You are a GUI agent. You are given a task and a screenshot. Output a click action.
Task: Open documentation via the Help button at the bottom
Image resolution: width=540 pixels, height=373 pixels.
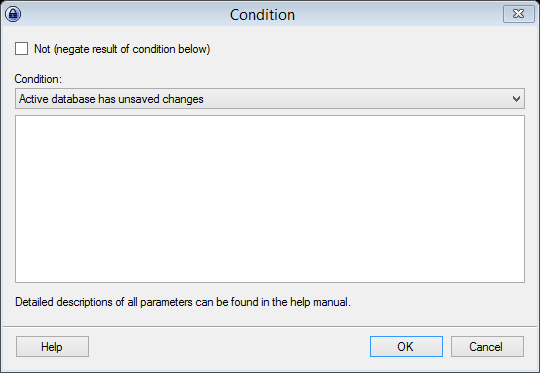tap(52, 346)
